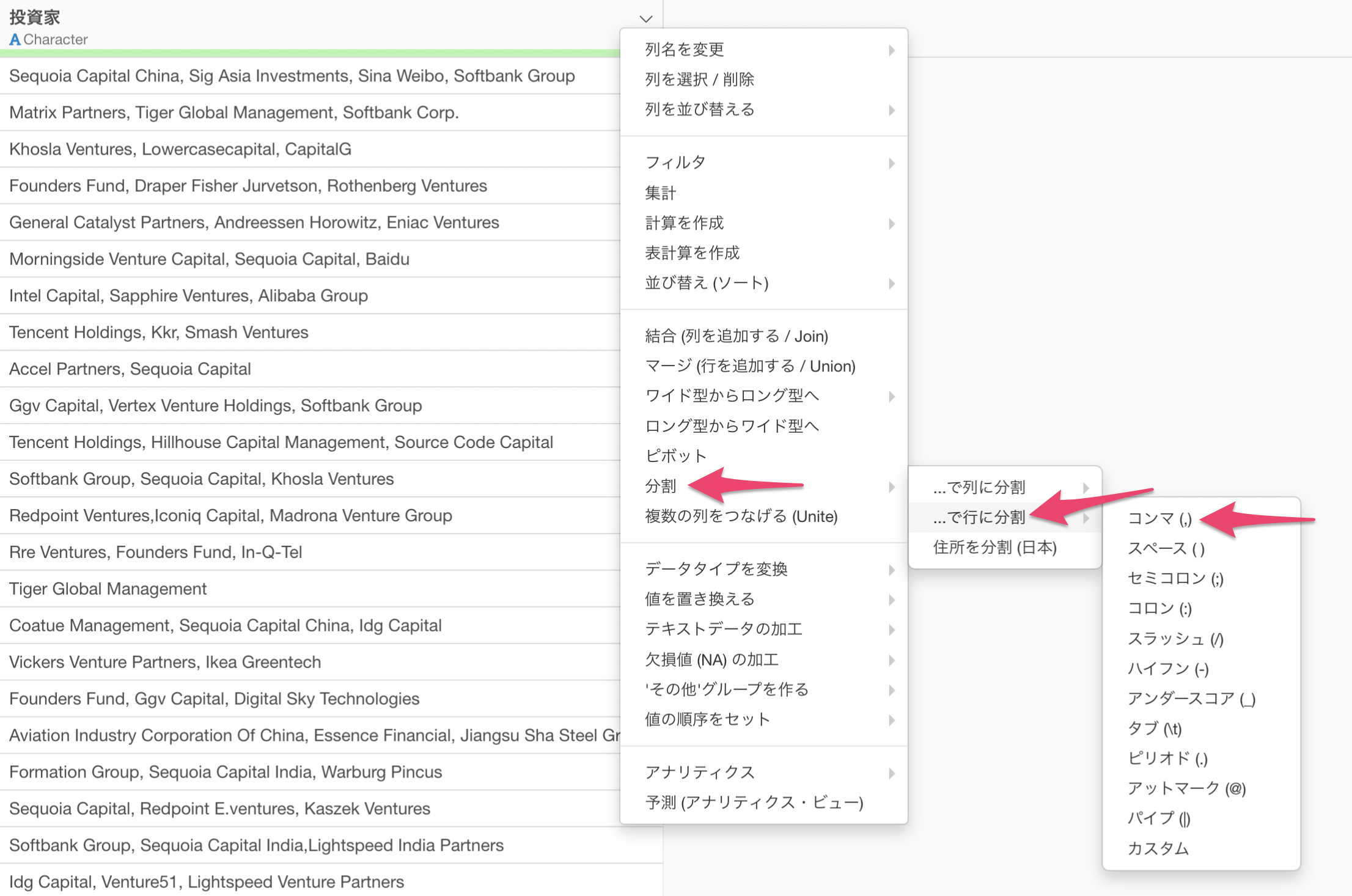Image resolution: width=1352 pixels, height=896 pixels.
Task: Open 値の順序をセット menu item
Action: click(763, 720)
